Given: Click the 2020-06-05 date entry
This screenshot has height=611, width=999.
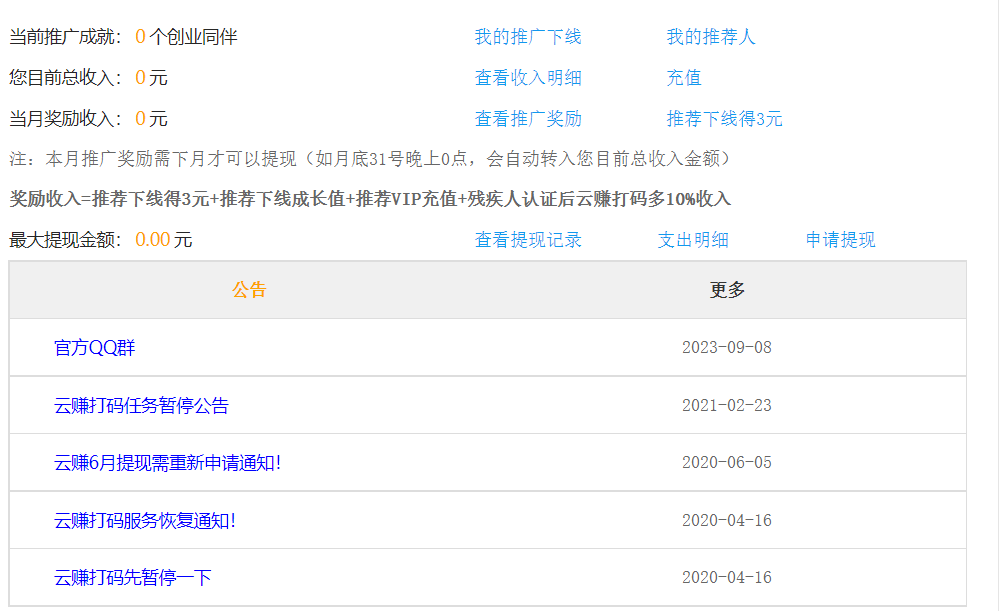Looking at the screenshot, I should pos(726,463).
